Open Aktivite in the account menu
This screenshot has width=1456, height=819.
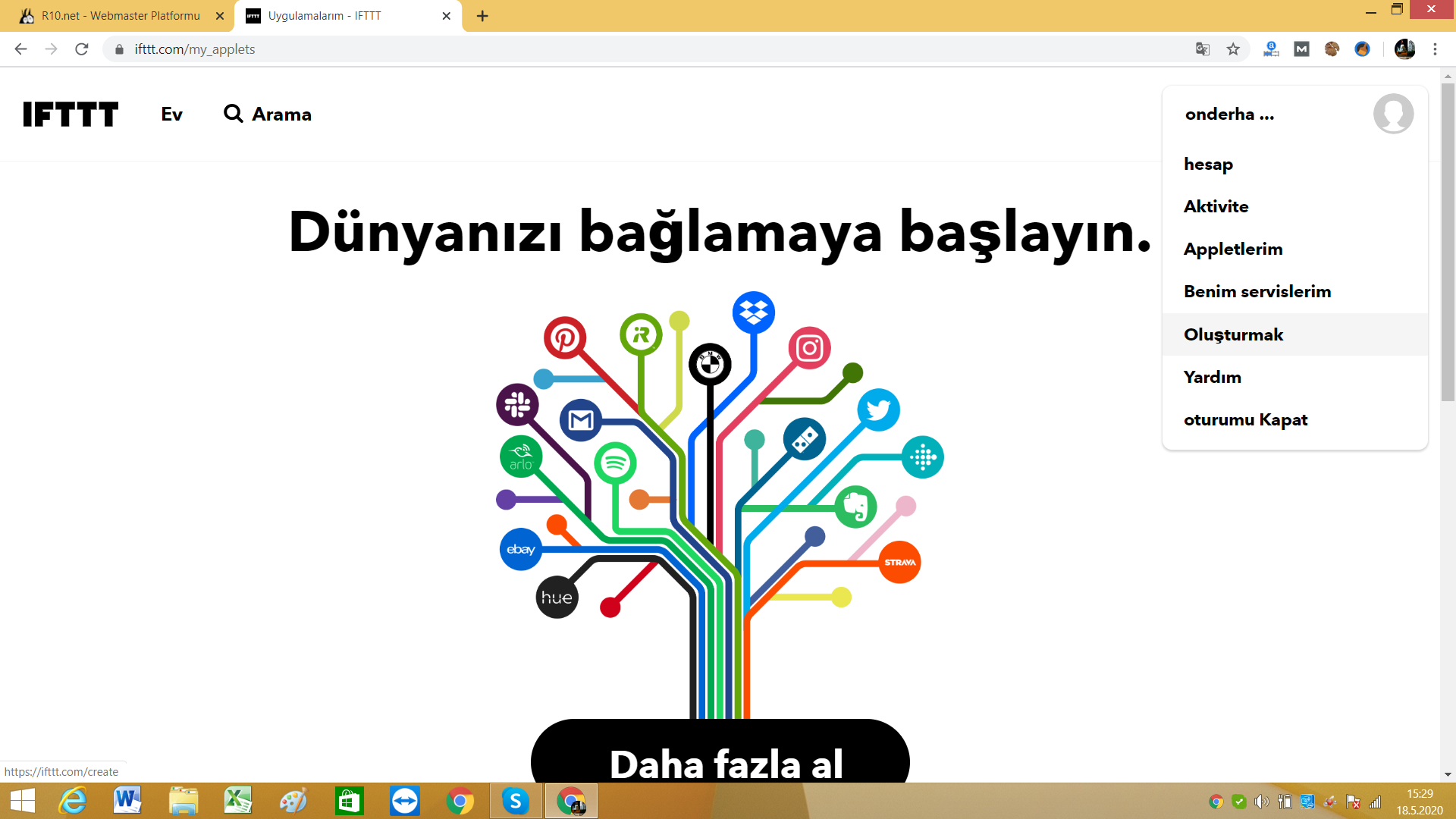coord(1294,206)
